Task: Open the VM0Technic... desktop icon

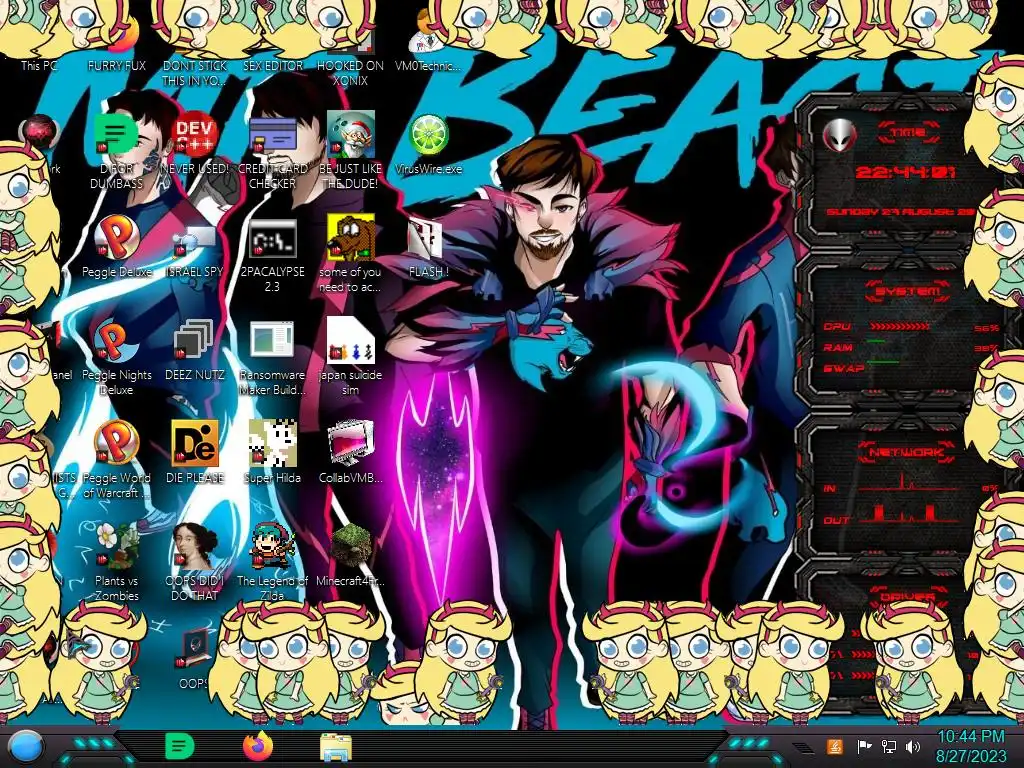Action: [428, 42]
